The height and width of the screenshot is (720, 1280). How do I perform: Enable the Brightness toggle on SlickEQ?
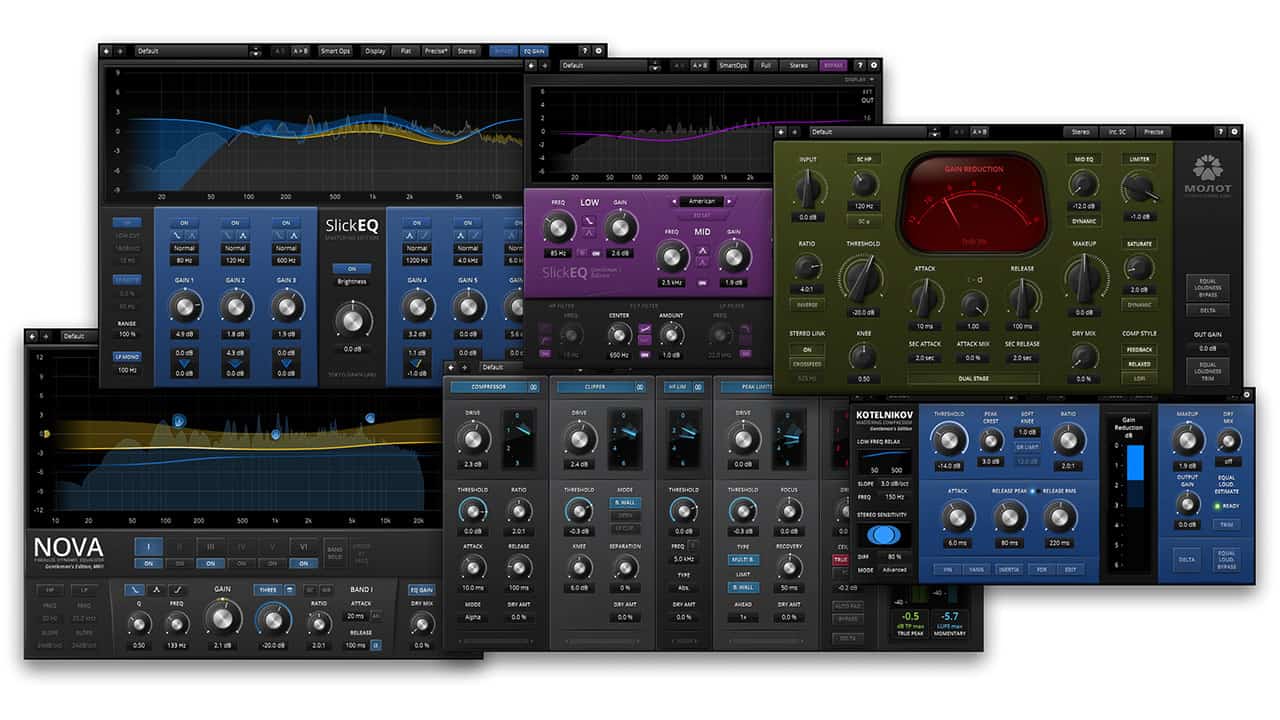(x=351, y=269)
